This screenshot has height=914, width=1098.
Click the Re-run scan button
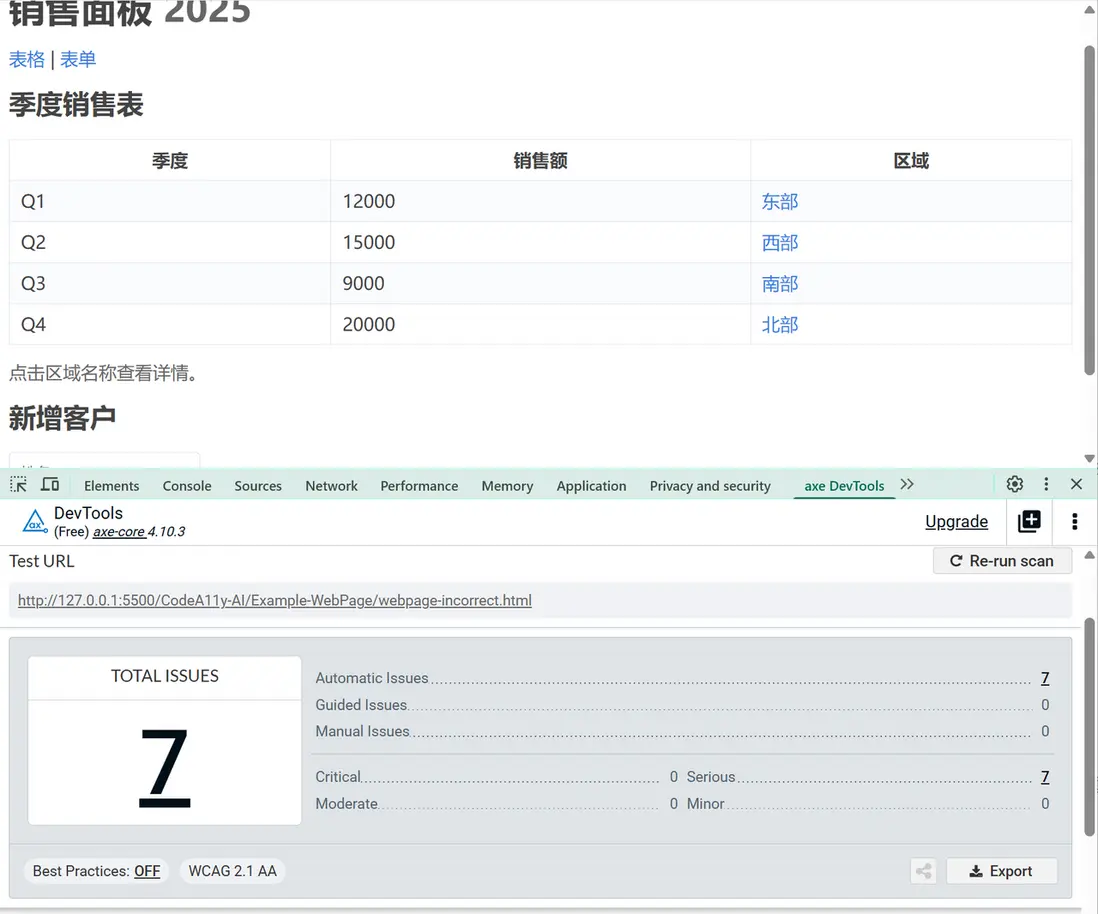click(x=1002, y=561)
